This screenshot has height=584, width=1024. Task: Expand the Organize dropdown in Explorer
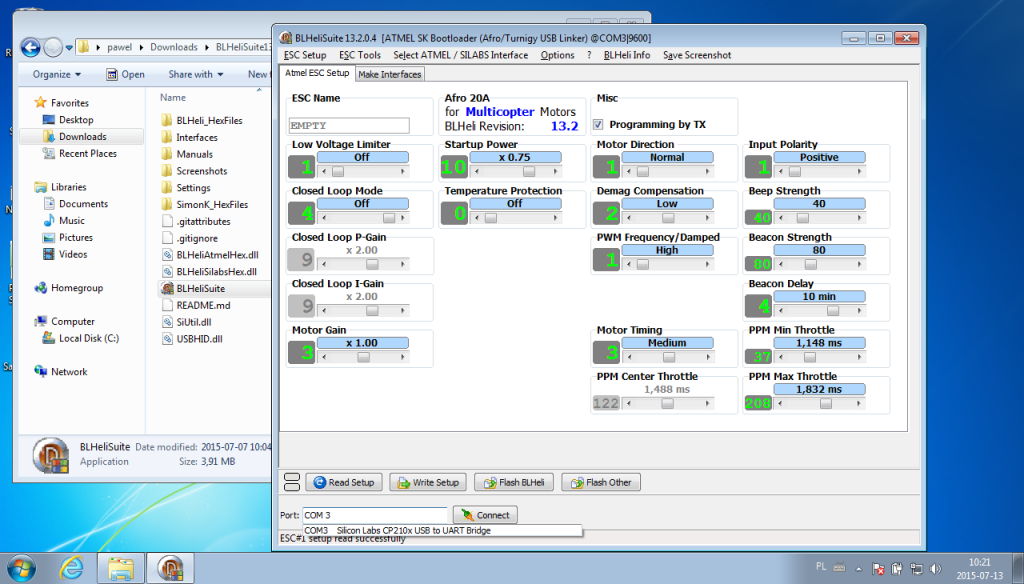[54, 74]
